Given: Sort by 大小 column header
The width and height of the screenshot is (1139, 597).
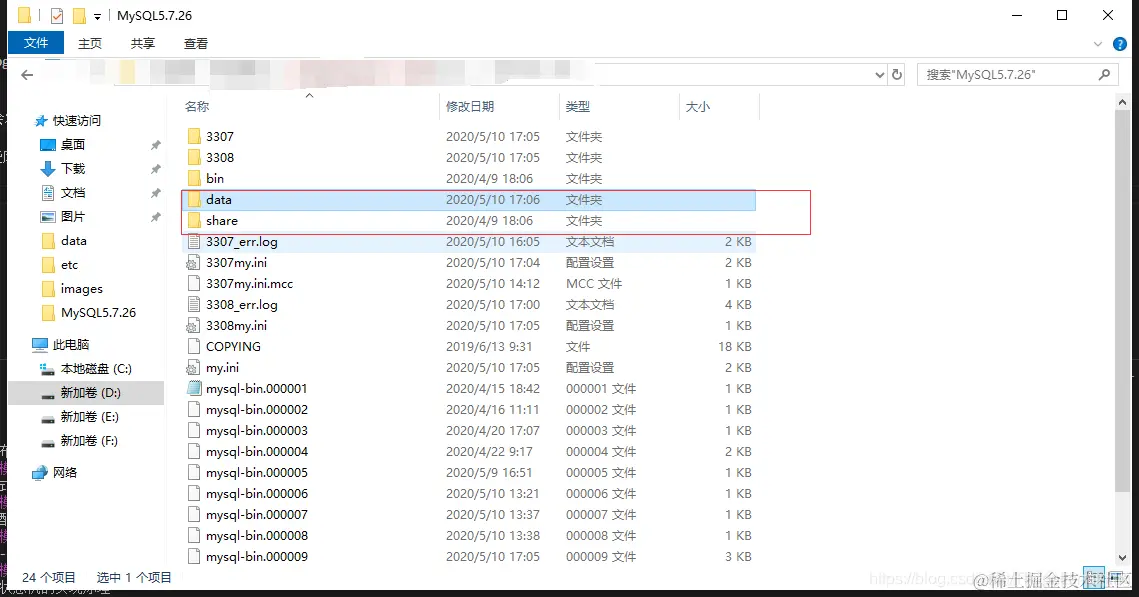Looking at the screenshot, I should pos(698,107).
